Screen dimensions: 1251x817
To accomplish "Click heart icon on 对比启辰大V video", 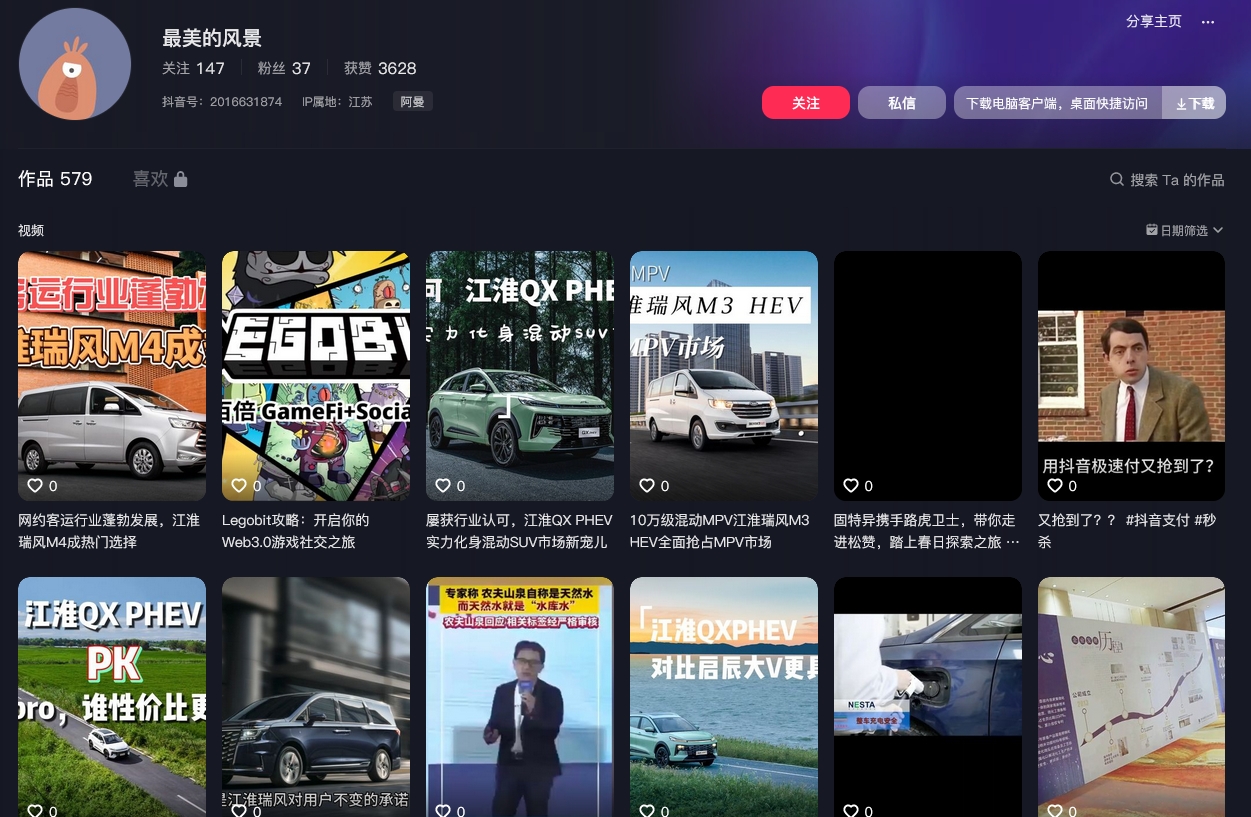I will pos(647,811).
